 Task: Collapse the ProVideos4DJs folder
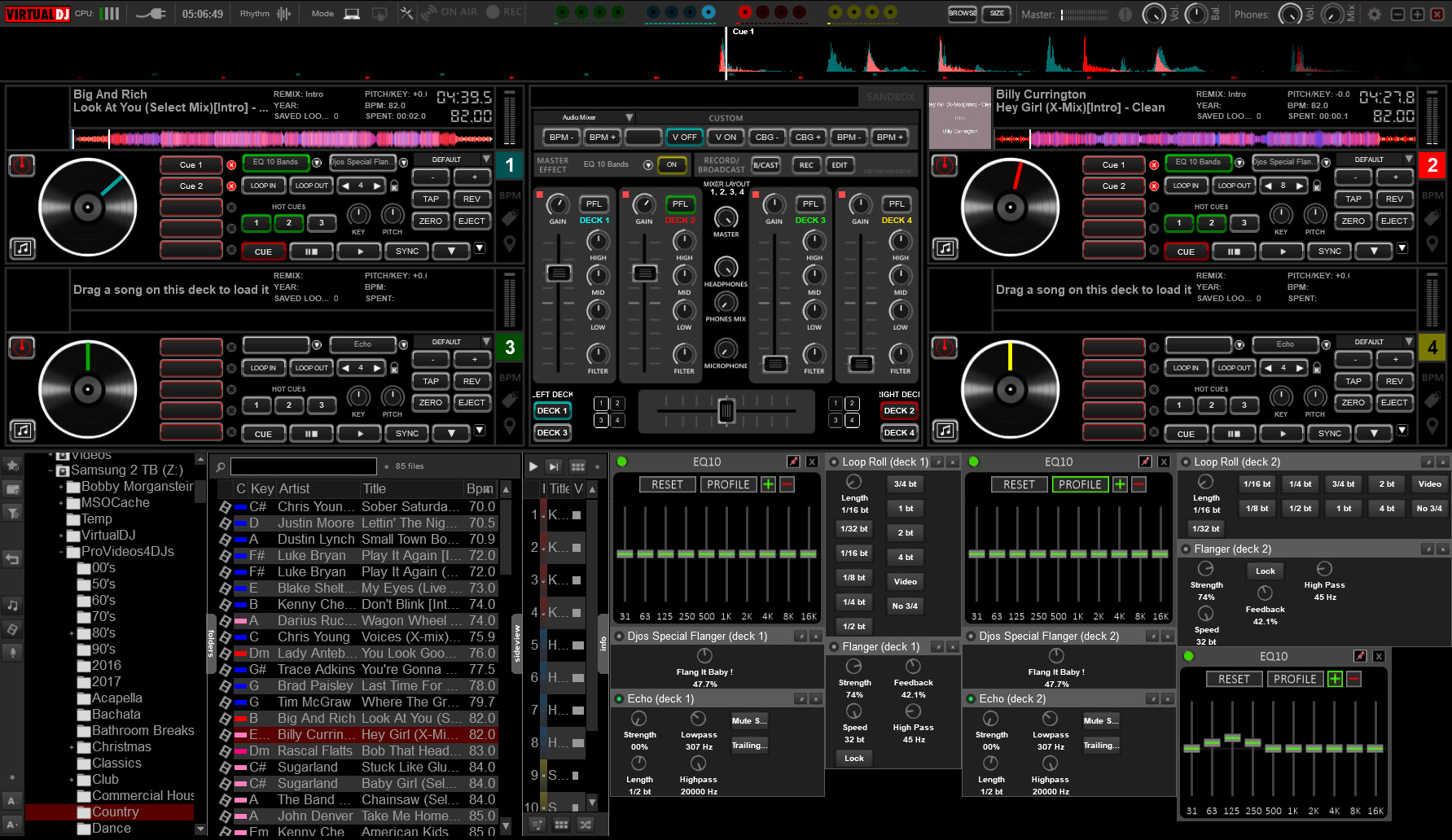(61, 552)
